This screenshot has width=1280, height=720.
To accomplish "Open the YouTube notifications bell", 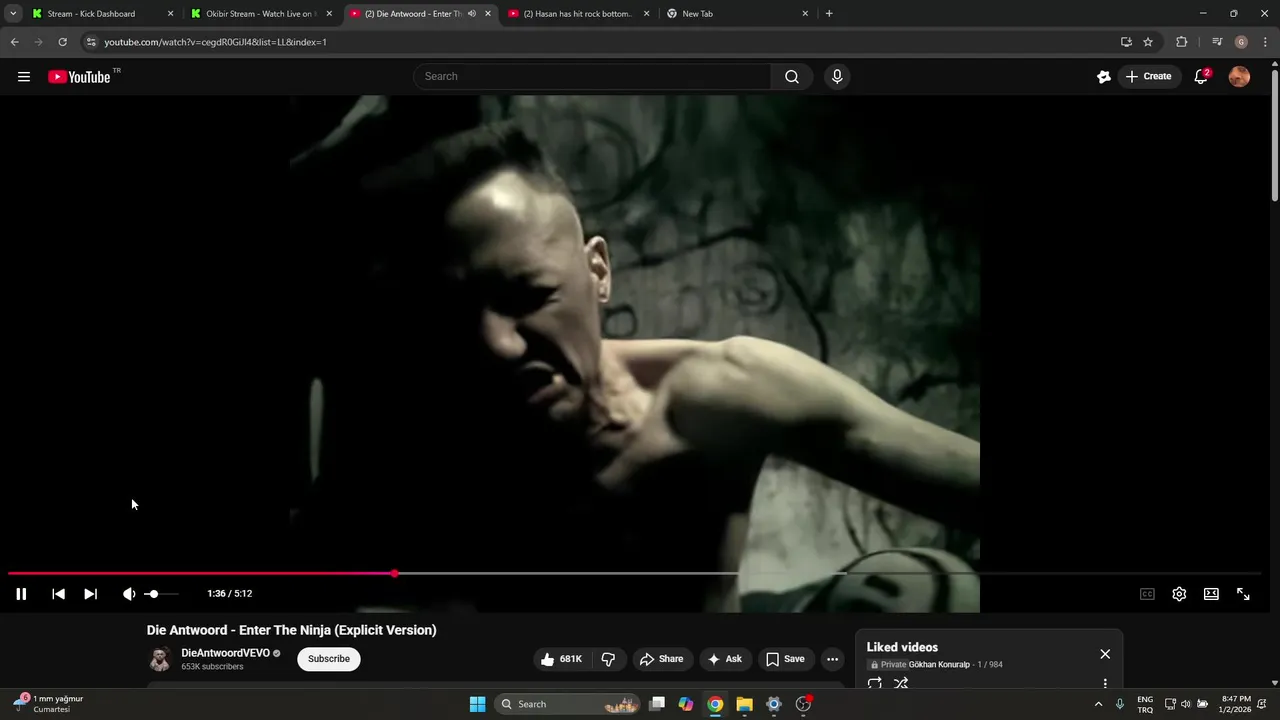I will [x=1201, y=77].
